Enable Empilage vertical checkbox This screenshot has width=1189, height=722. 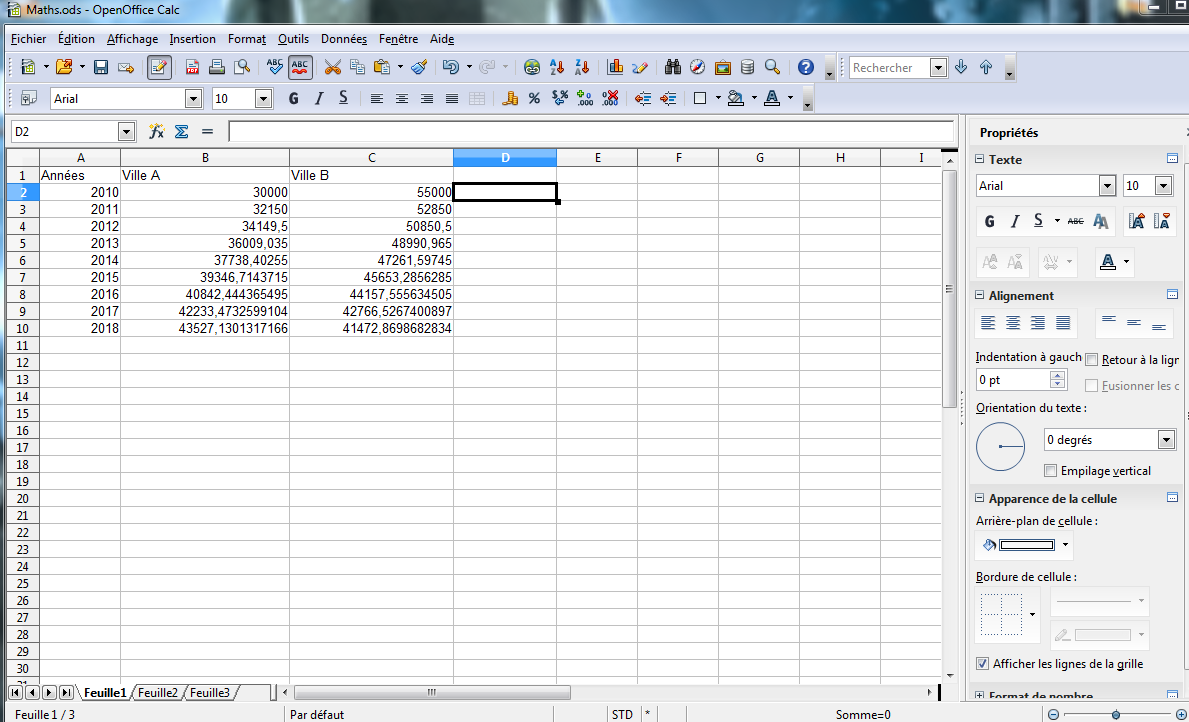coord(1050,471)
